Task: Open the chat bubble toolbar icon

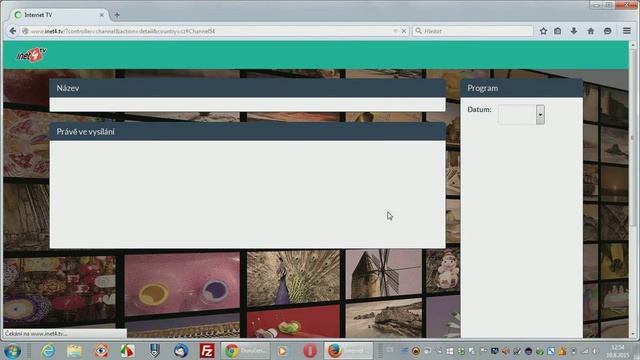Action: pos(607,31)
